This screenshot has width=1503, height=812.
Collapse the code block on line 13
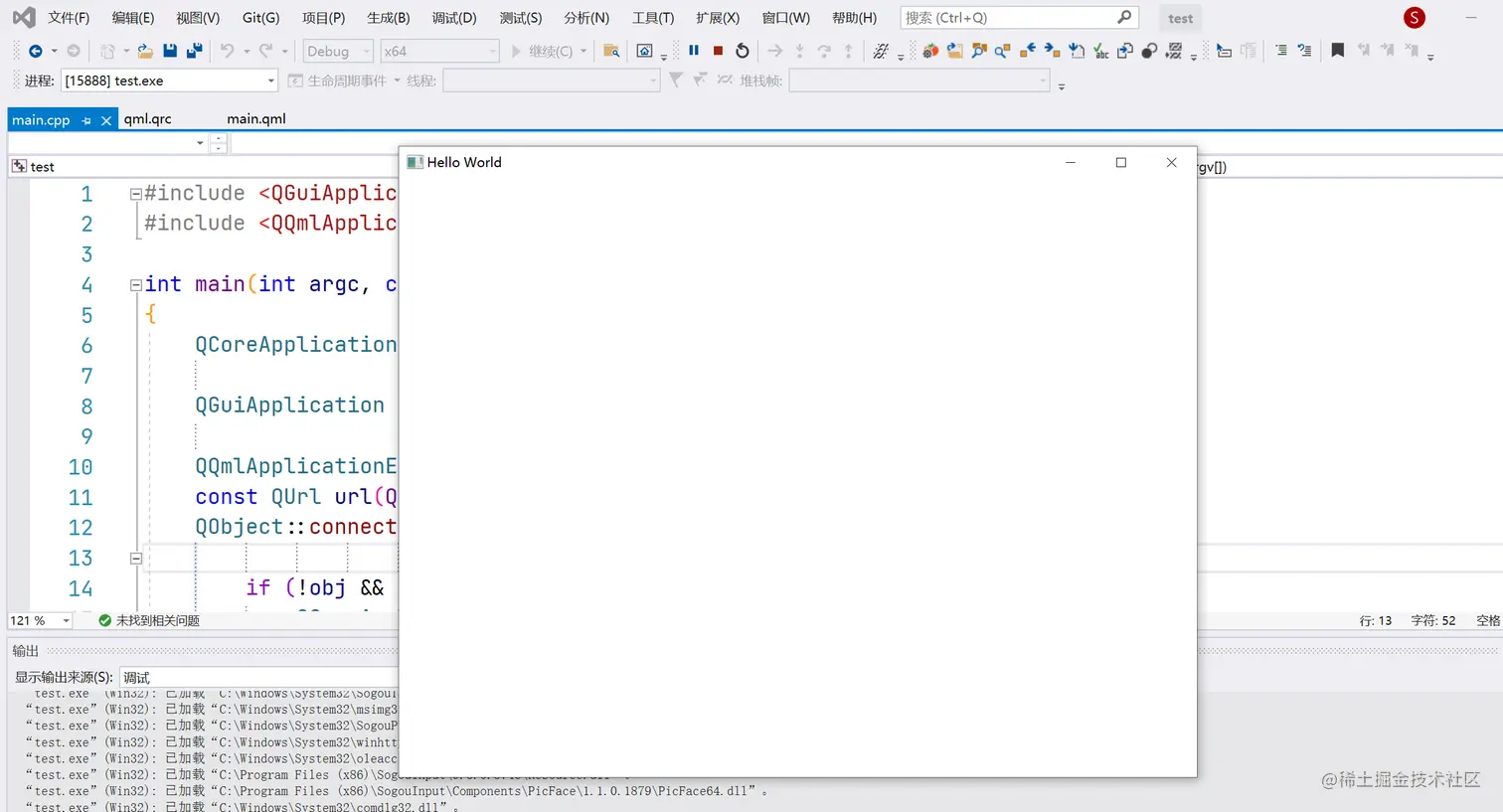tap(136, 559)
